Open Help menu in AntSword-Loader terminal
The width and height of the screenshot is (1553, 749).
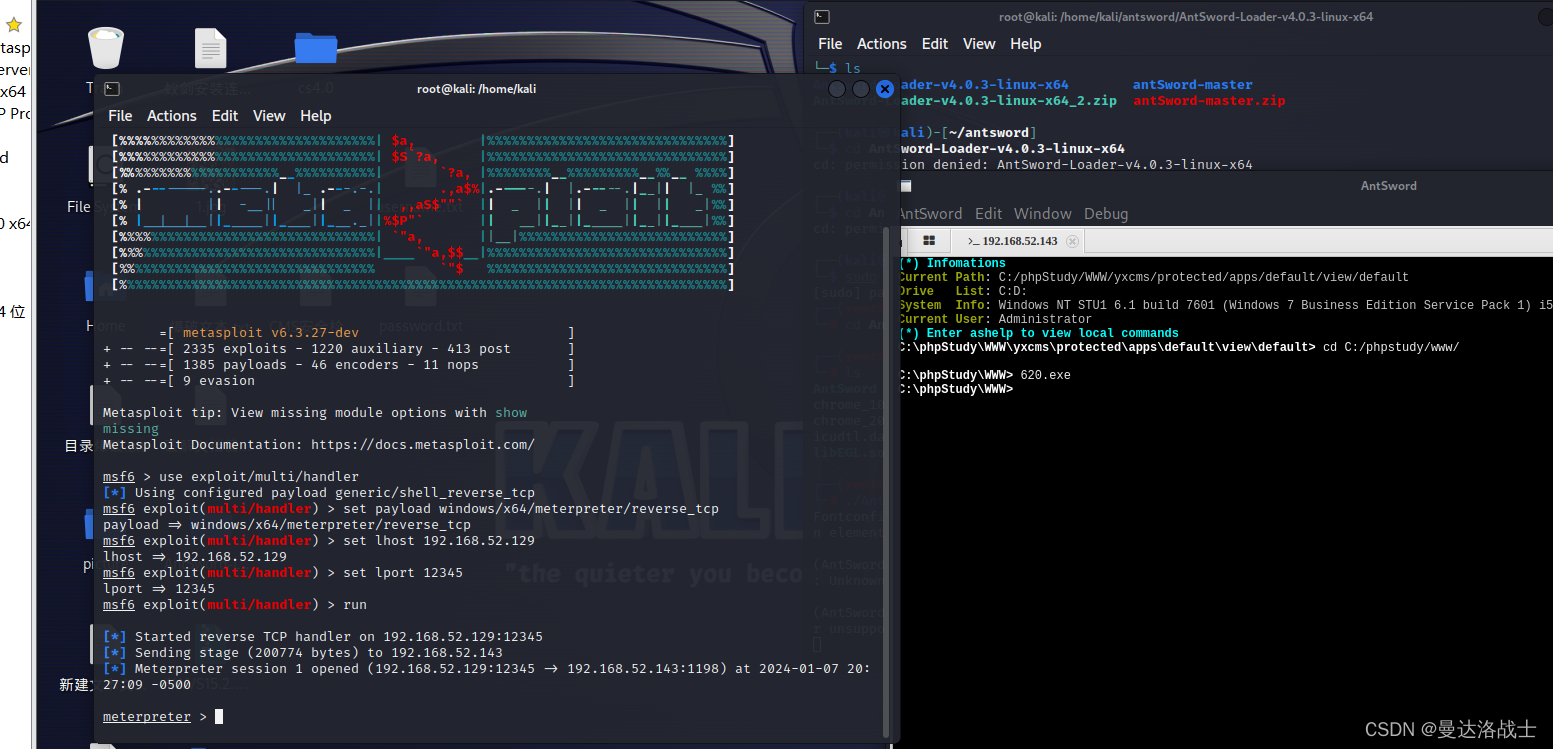pos(1026,44)
